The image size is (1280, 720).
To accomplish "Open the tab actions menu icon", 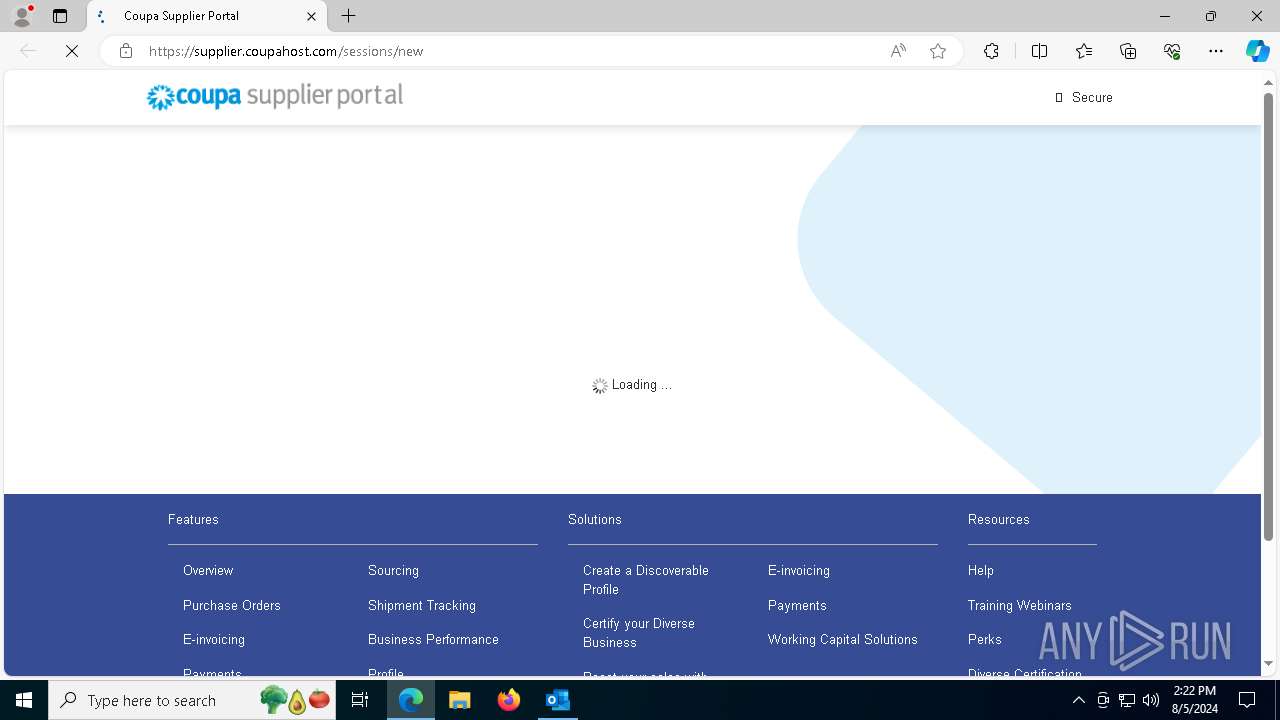I will pos(60,16).
